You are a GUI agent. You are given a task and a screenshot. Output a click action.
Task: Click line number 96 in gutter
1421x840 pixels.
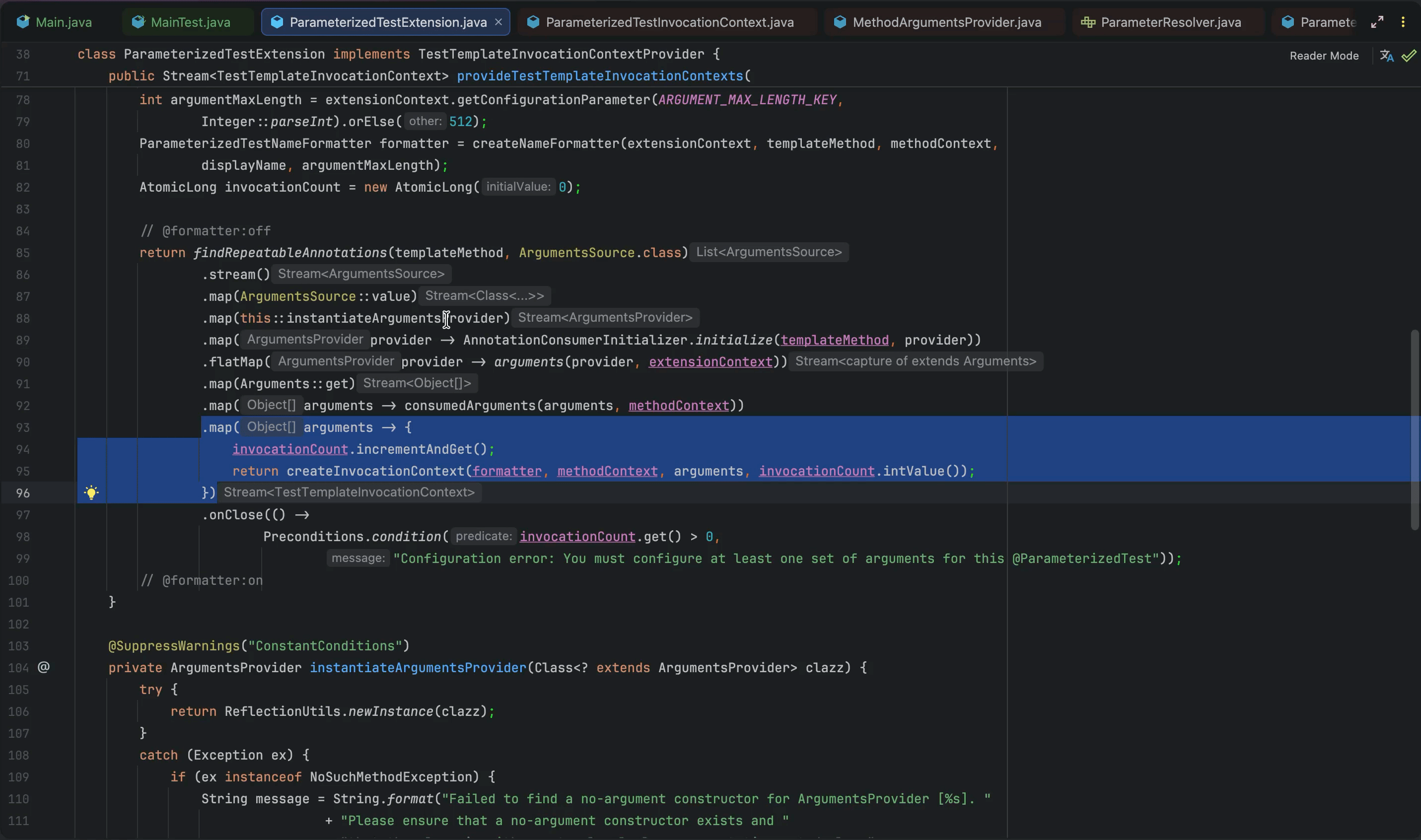(x=23, y=493)
